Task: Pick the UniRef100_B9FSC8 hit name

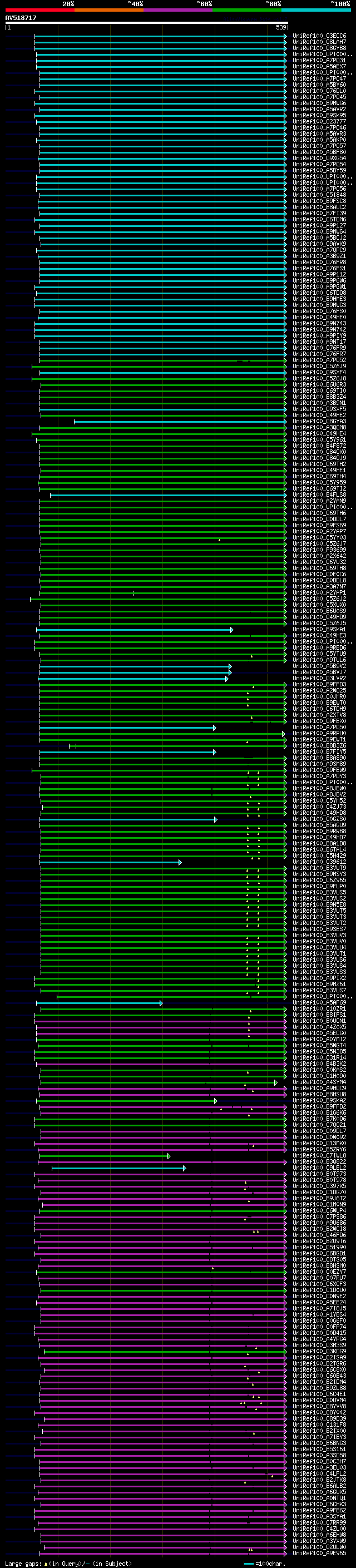Action: pyautogui.click(x=319, y=201)
